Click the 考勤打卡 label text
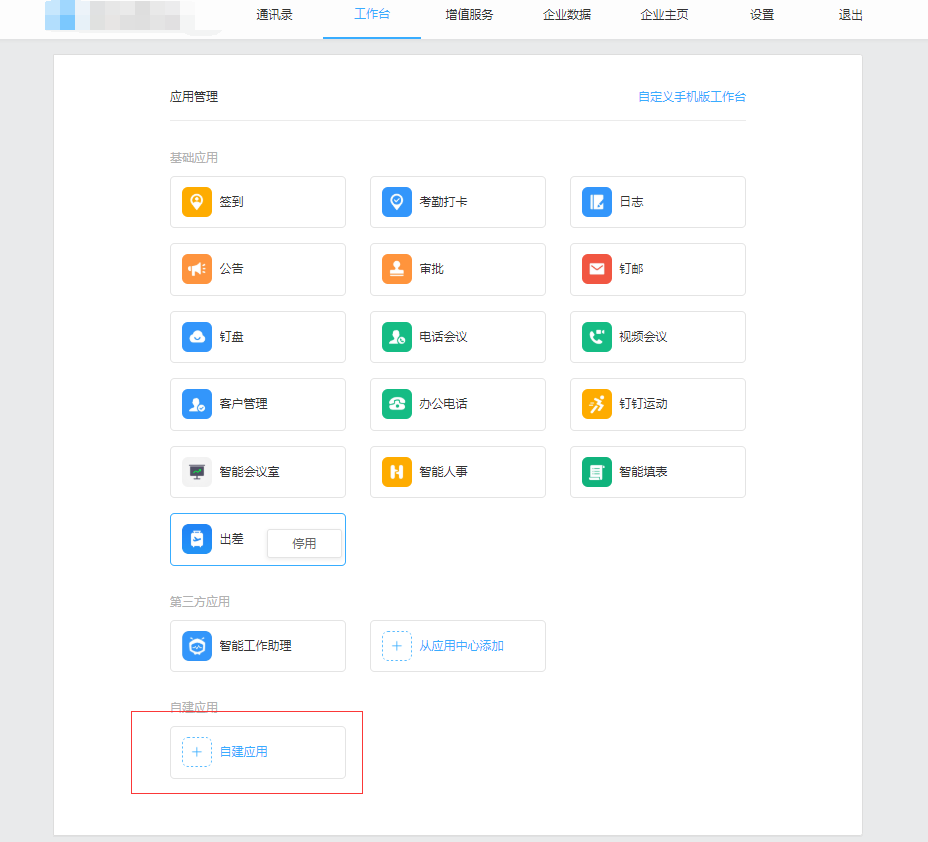Viewport: 928px width, 842px height. pyautogui.click(x=443, y=202)
